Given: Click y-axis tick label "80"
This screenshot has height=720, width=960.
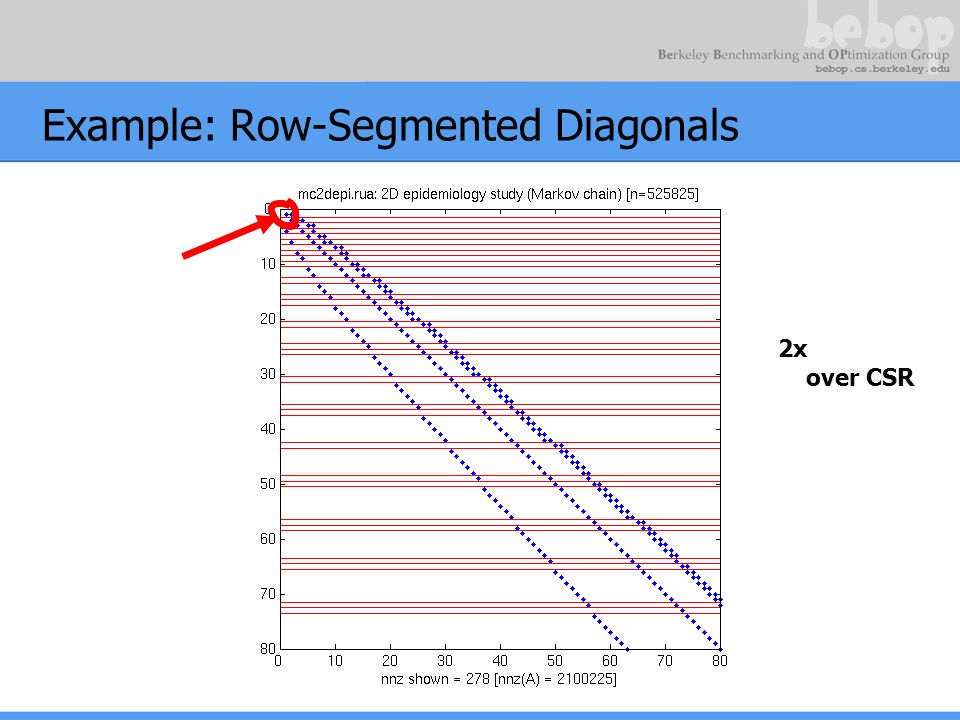Looking at the screenshot, I should pyautogui.click(x=268, y=648).
